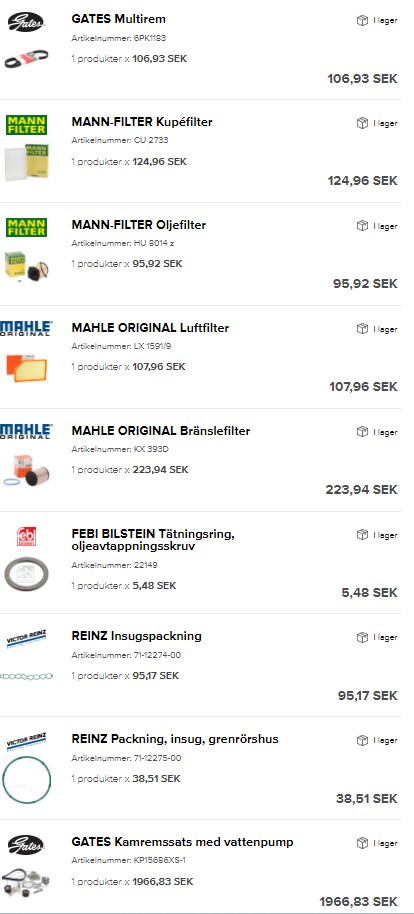Open REINZ Insugspackning product link
Screen dimensions: 414x914
coord(136,636)
